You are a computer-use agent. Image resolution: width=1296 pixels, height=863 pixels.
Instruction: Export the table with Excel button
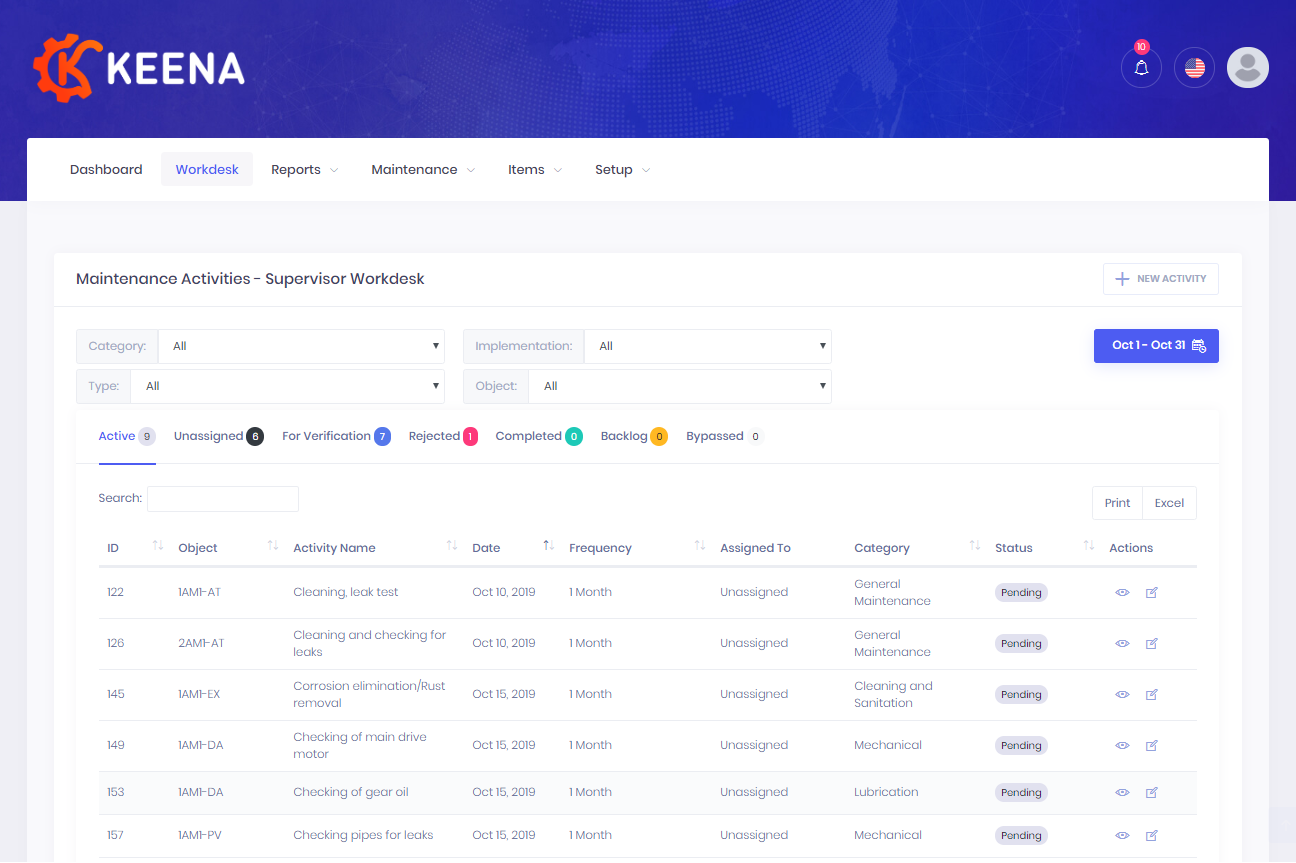1169,503
